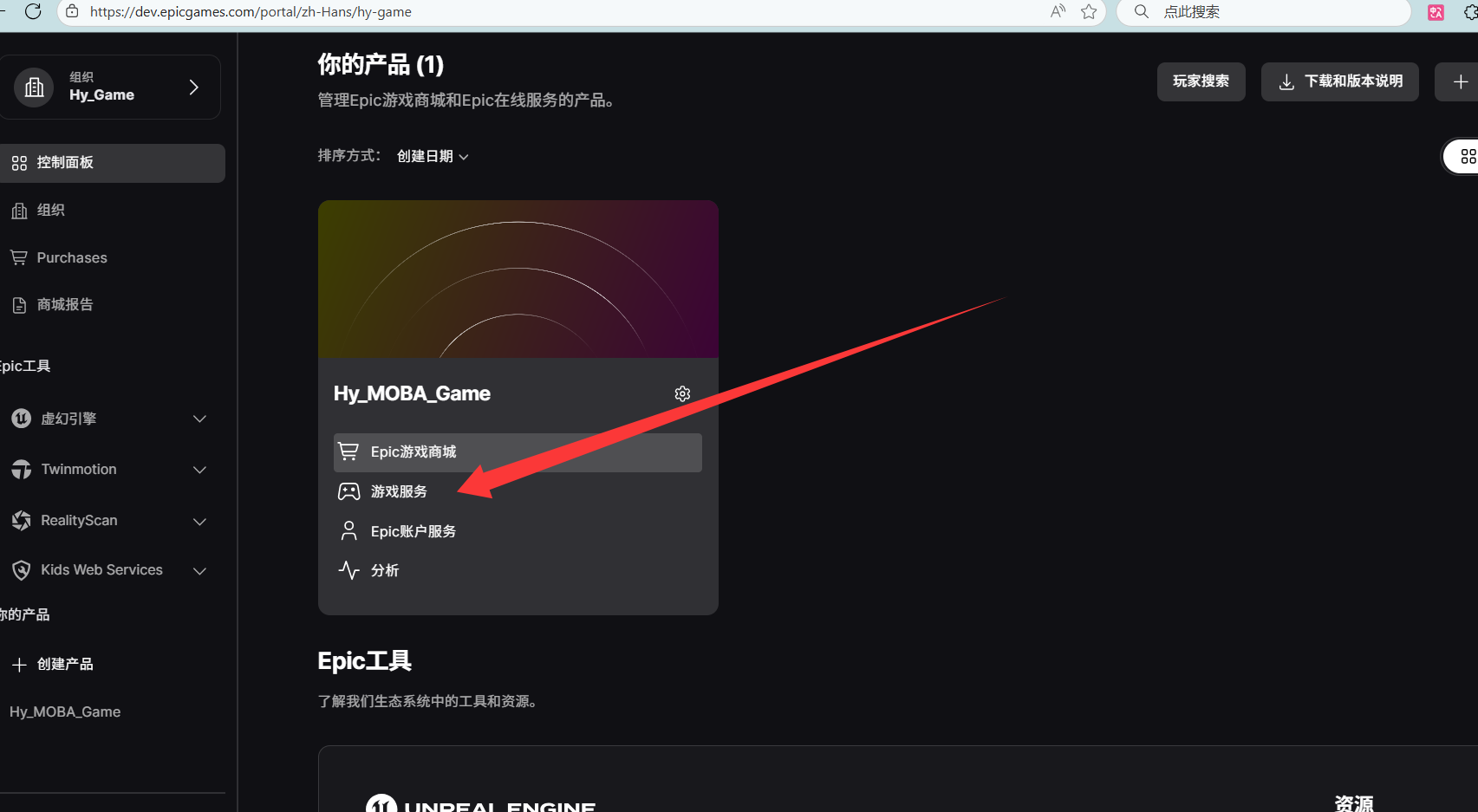
Task: Click the 点此搜索 search field
Action: click(1264, 11)
